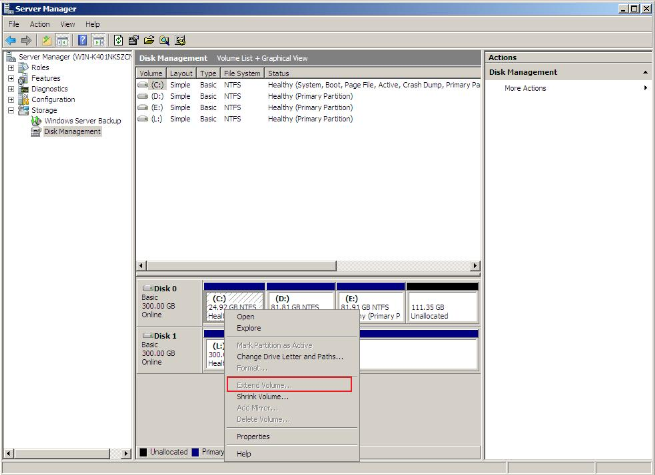
Task: Click the Disk Management tree icon
Action: [x=36, y=132]
